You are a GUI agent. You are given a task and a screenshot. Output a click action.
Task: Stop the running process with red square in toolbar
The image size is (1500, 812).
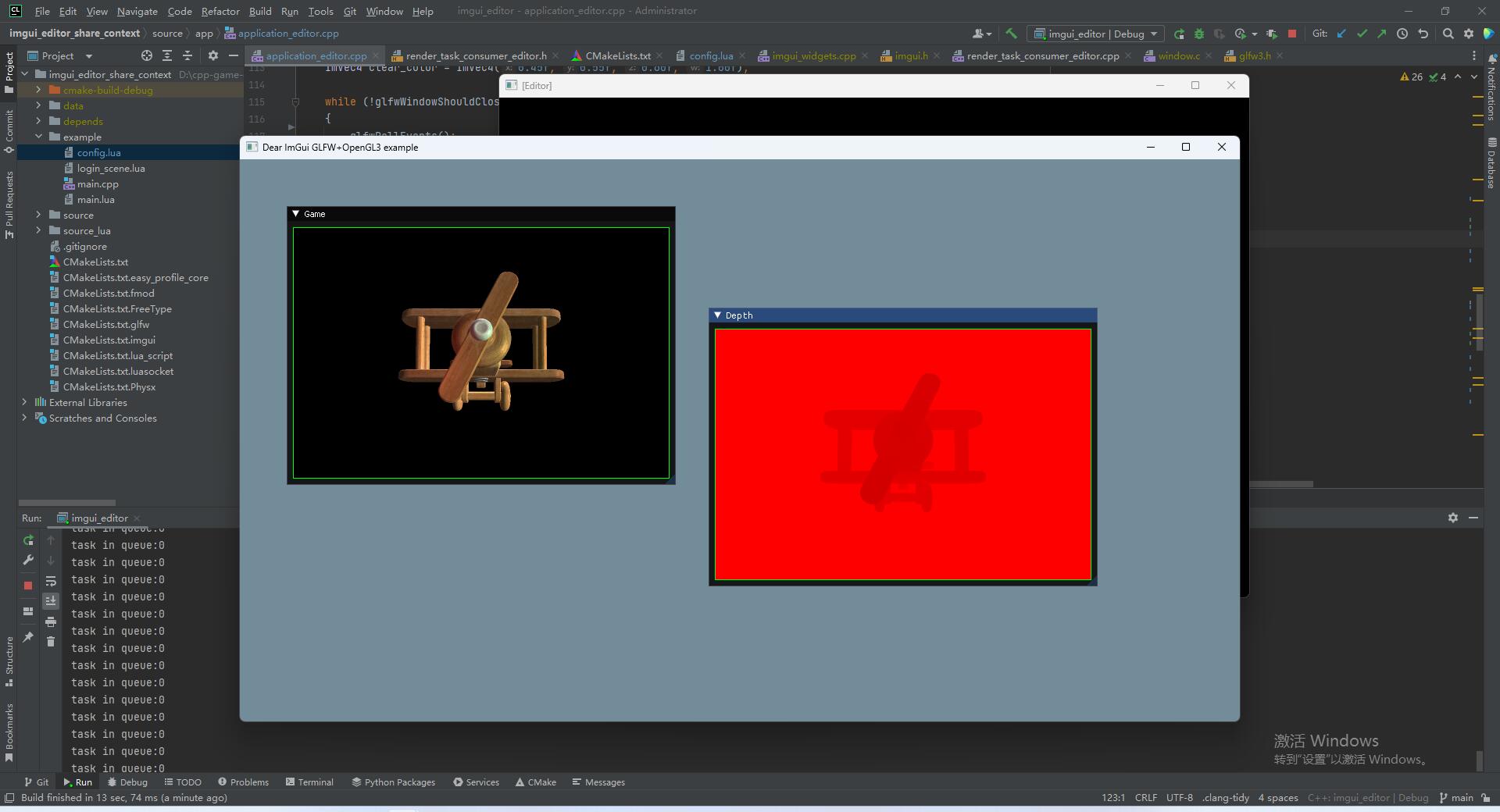[1292, 34]
